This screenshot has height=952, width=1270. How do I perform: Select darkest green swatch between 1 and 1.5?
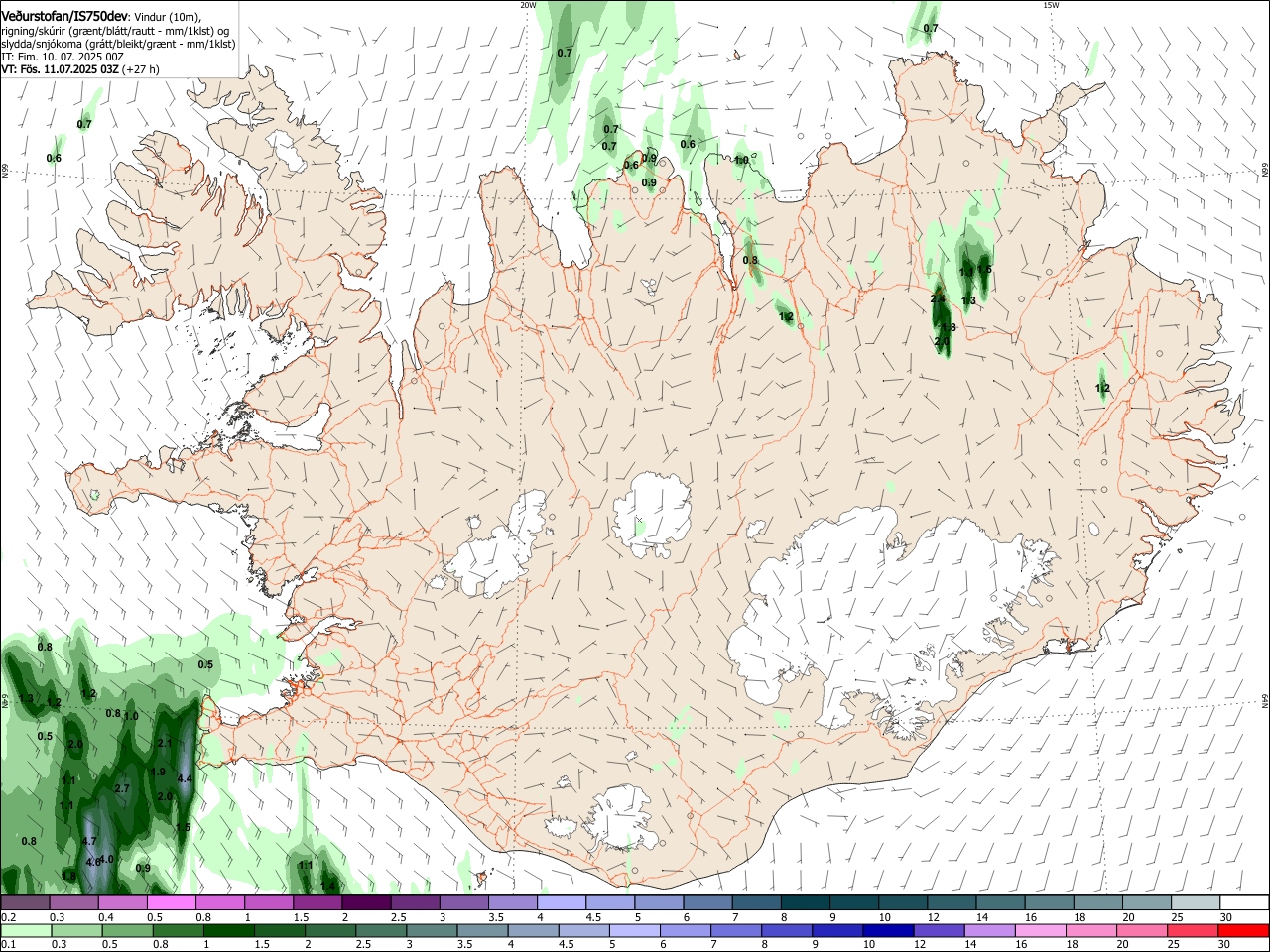(x=228, y=930)
